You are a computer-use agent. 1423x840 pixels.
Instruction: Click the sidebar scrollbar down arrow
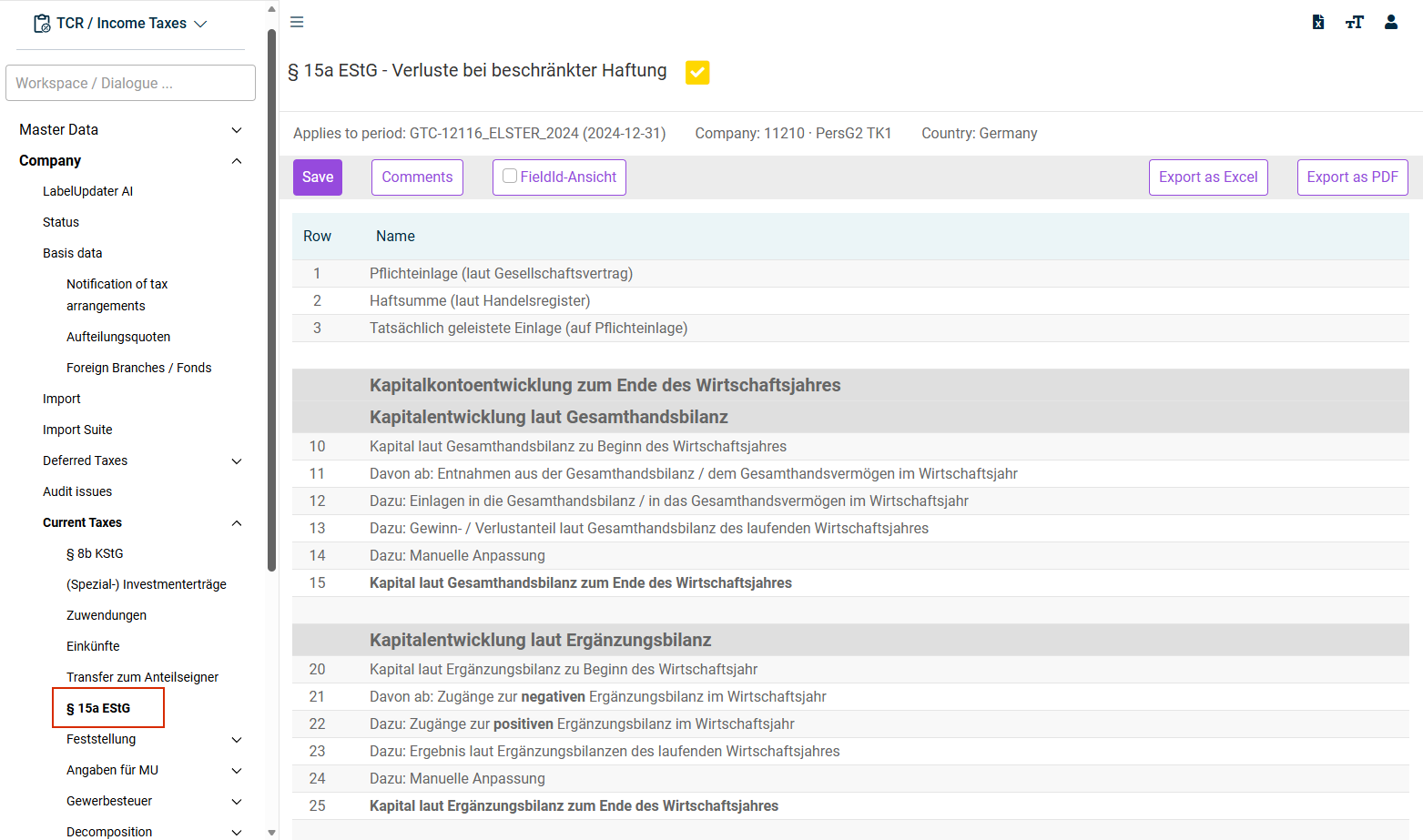[271, 832]
